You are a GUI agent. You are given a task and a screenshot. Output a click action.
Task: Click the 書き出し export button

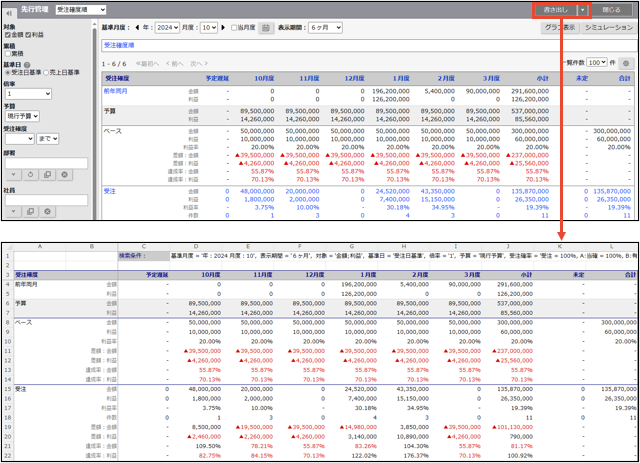[x=556, y=10]
